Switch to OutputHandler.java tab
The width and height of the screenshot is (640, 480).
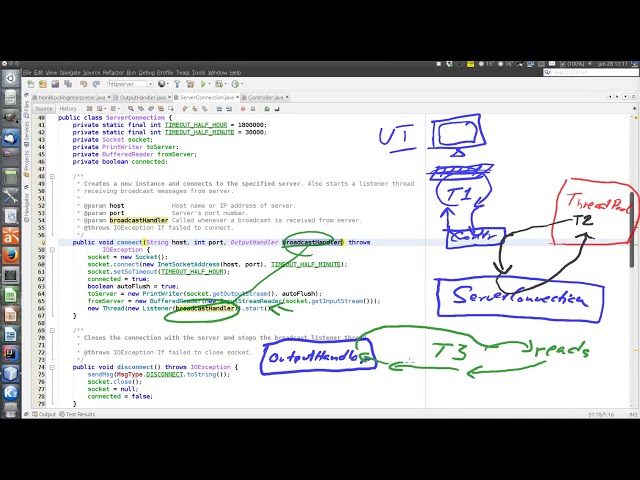click(143, 98)
